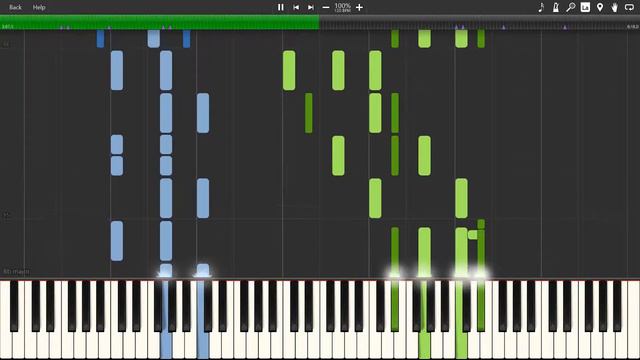Click the Ab major key label

[16, 271]
